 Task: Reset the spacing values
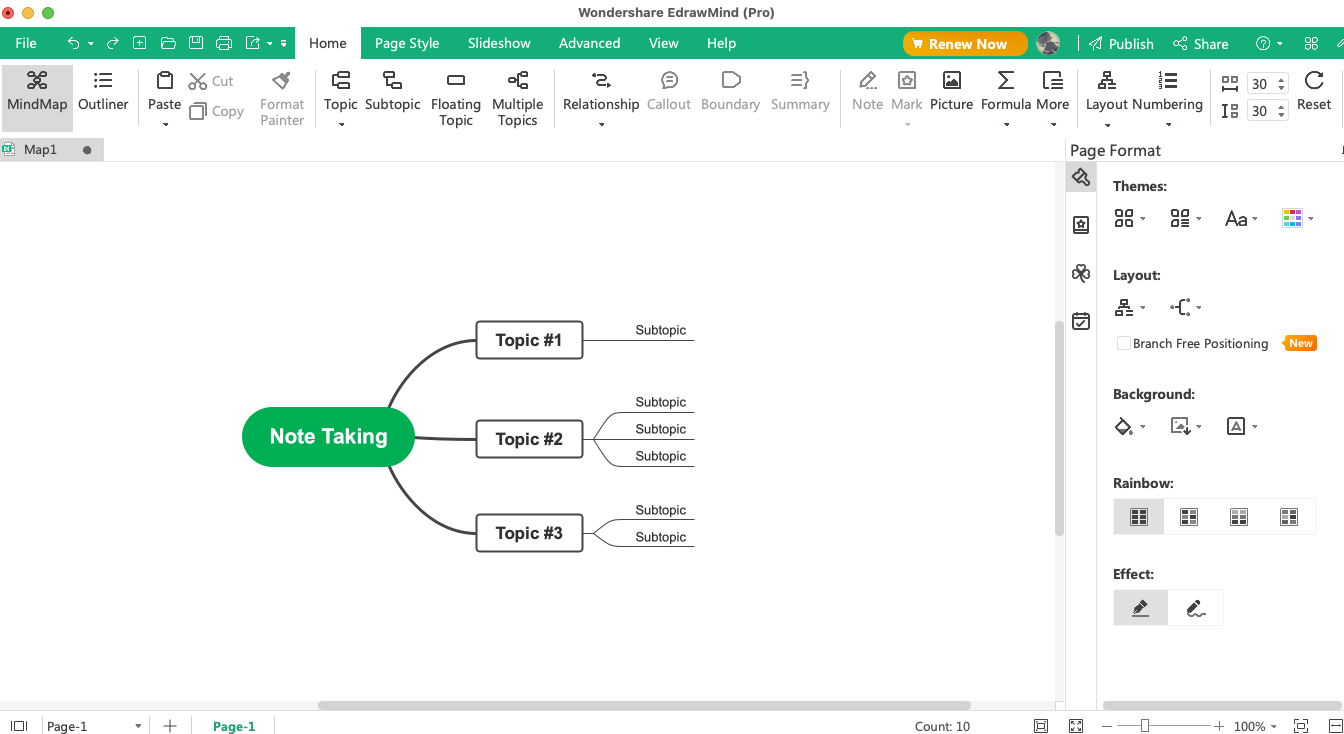pos(1314,92)
